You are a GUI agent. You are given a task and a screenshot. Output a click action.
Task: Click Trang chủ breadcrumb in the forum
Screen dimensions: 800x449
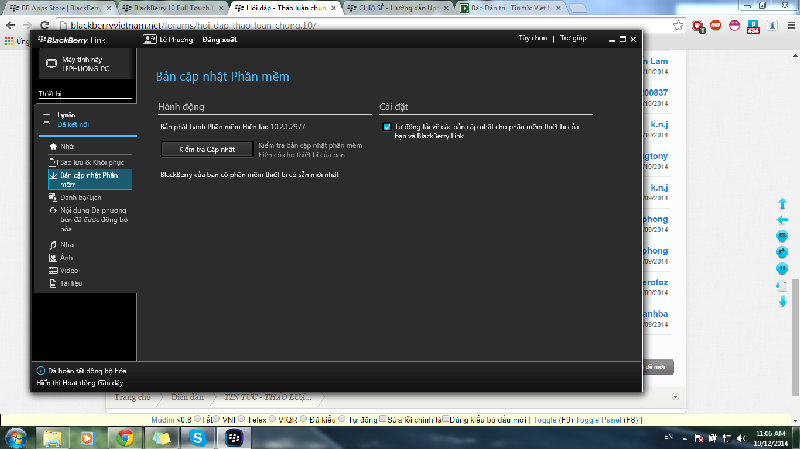[132, 397]
